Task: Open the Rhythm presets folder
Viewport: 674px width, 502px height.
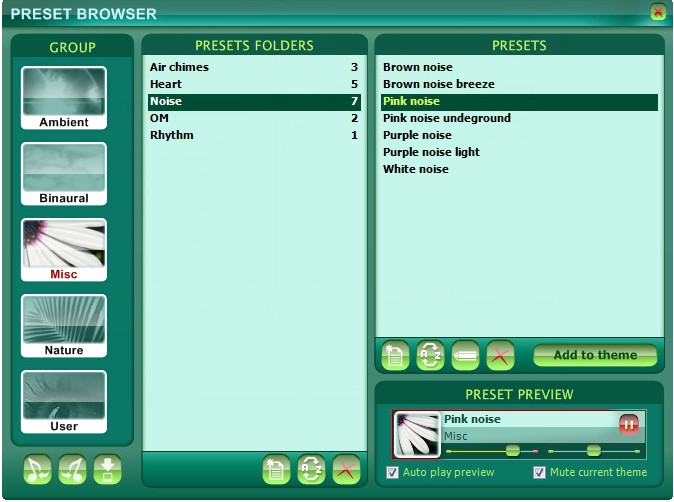Action: click(x=254, y=135)
